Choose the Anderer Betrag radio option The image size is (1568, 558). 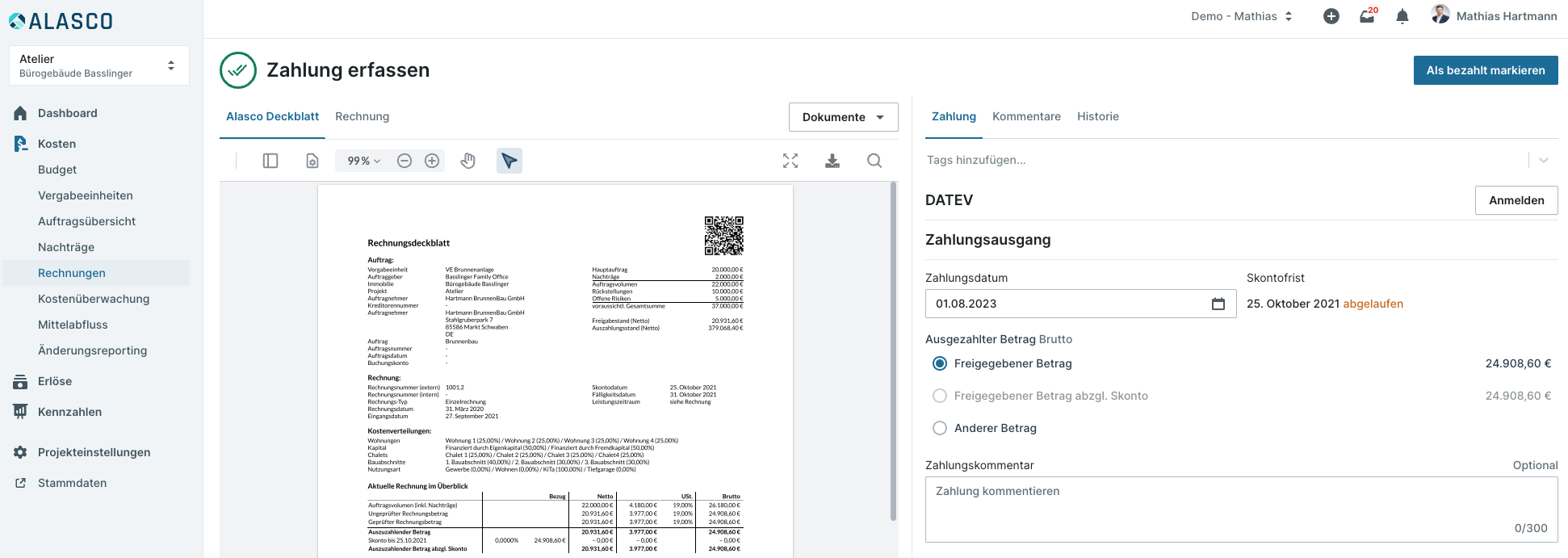[x=940, y=428]
